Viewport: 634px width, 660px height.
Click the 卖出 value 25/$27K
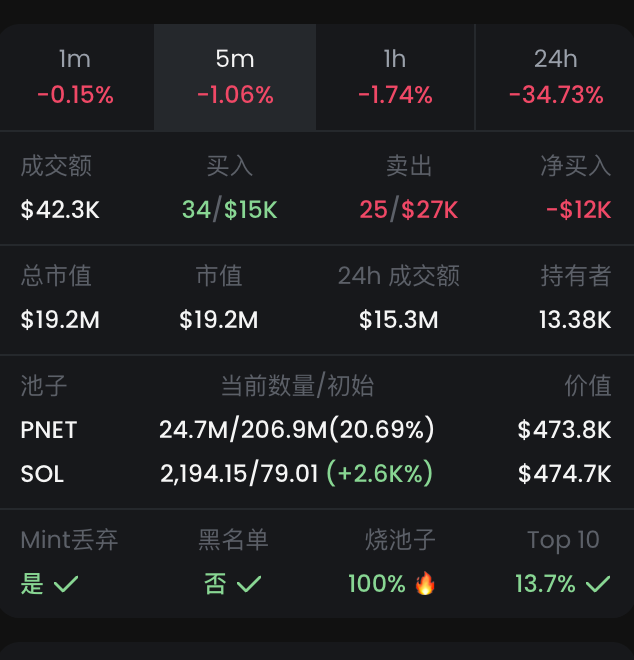(x=408, y=210)
